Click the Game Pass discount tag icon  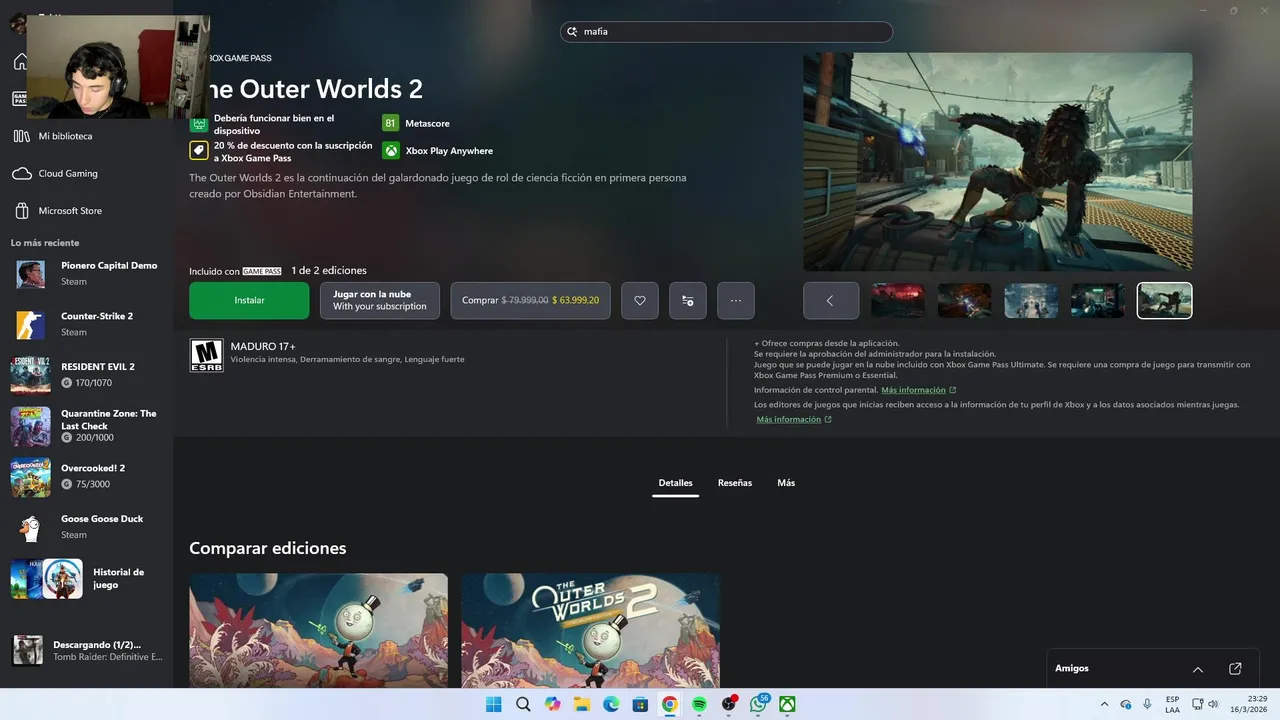[x=198, y=151]
